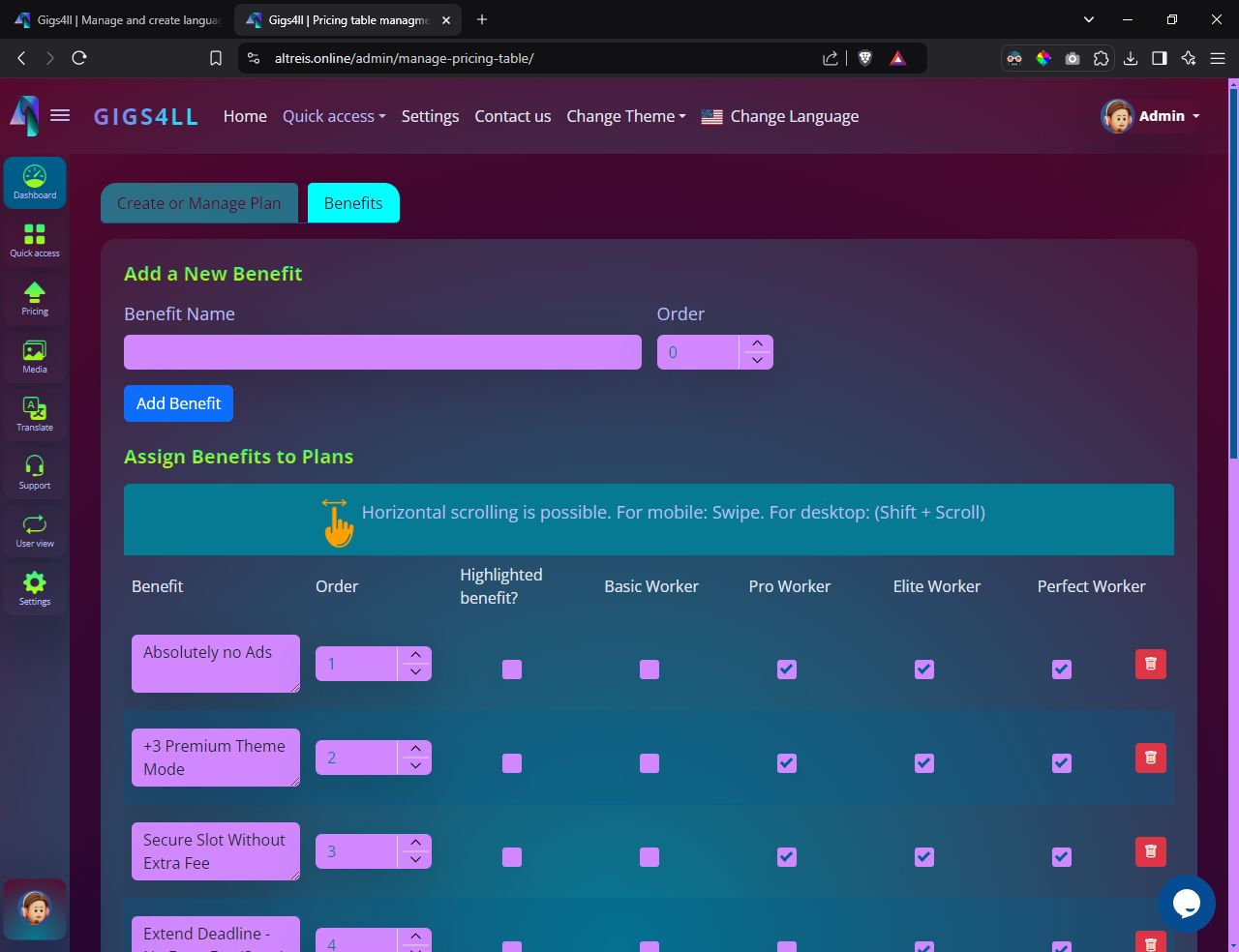Screen dimensions: 1239x952
Task: Open the Contact us link
Action: click(x=512, y=116)
